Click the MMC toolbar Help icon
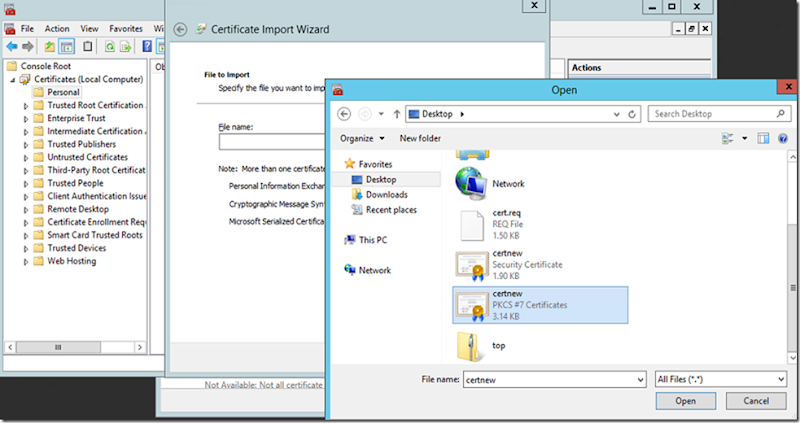Image resolution: width=800 pixels, height=423 pixels. 145,47
